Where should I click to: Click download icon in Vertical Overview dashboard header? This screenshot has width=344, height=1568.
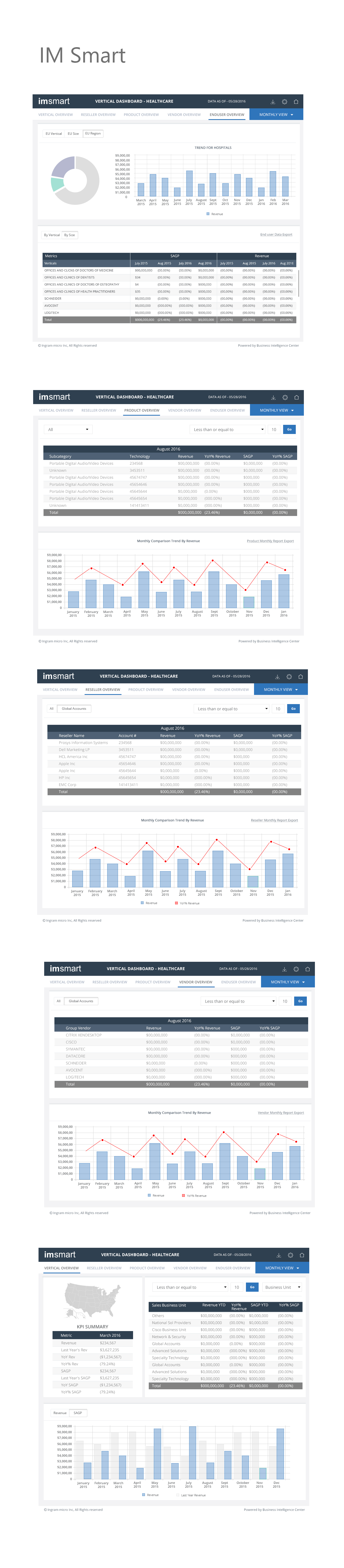pyautogui.click(x=279, y=1255)
